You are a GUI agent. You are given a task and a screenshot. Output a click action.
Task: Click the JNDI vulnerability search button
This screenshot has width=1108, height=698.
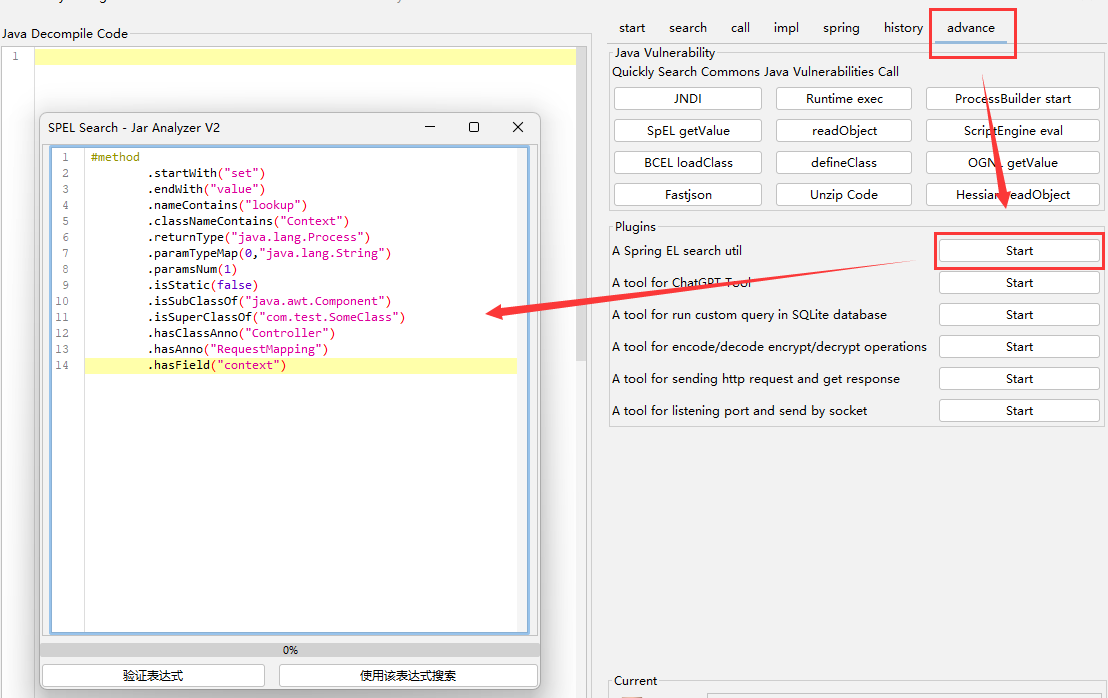click(687, 99)
